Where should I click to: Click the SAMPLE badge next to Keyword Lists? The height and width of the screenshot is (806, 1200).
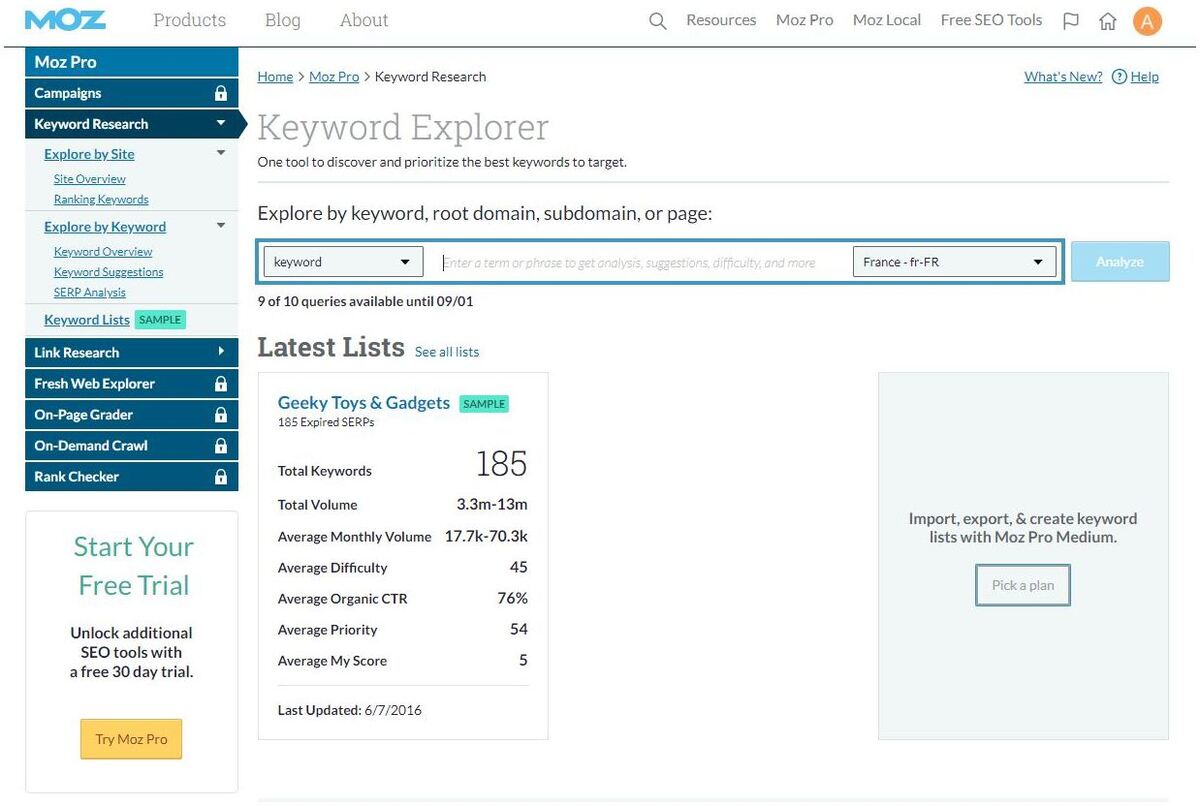(x=160, y=320)
